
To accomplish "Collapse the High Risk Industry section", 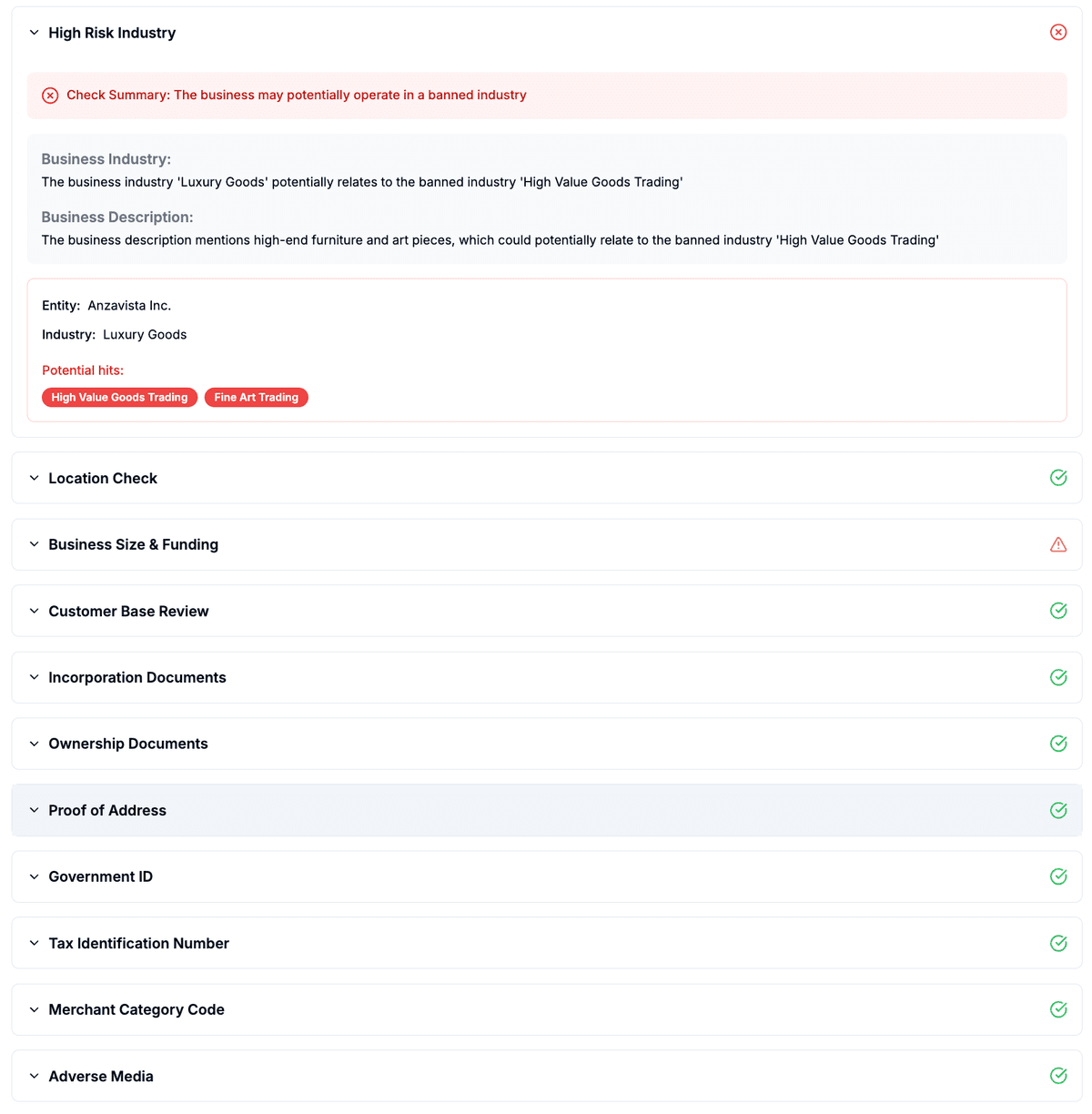I will 34,32.
